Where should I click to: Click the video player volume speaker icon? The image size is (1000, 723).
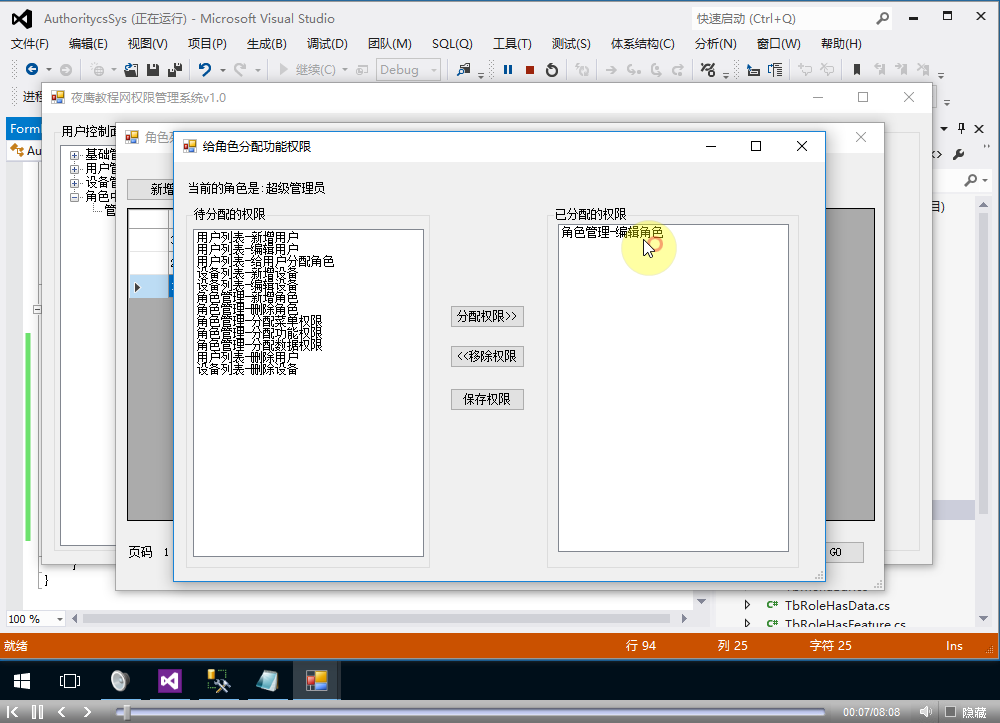tap(925, 712)
